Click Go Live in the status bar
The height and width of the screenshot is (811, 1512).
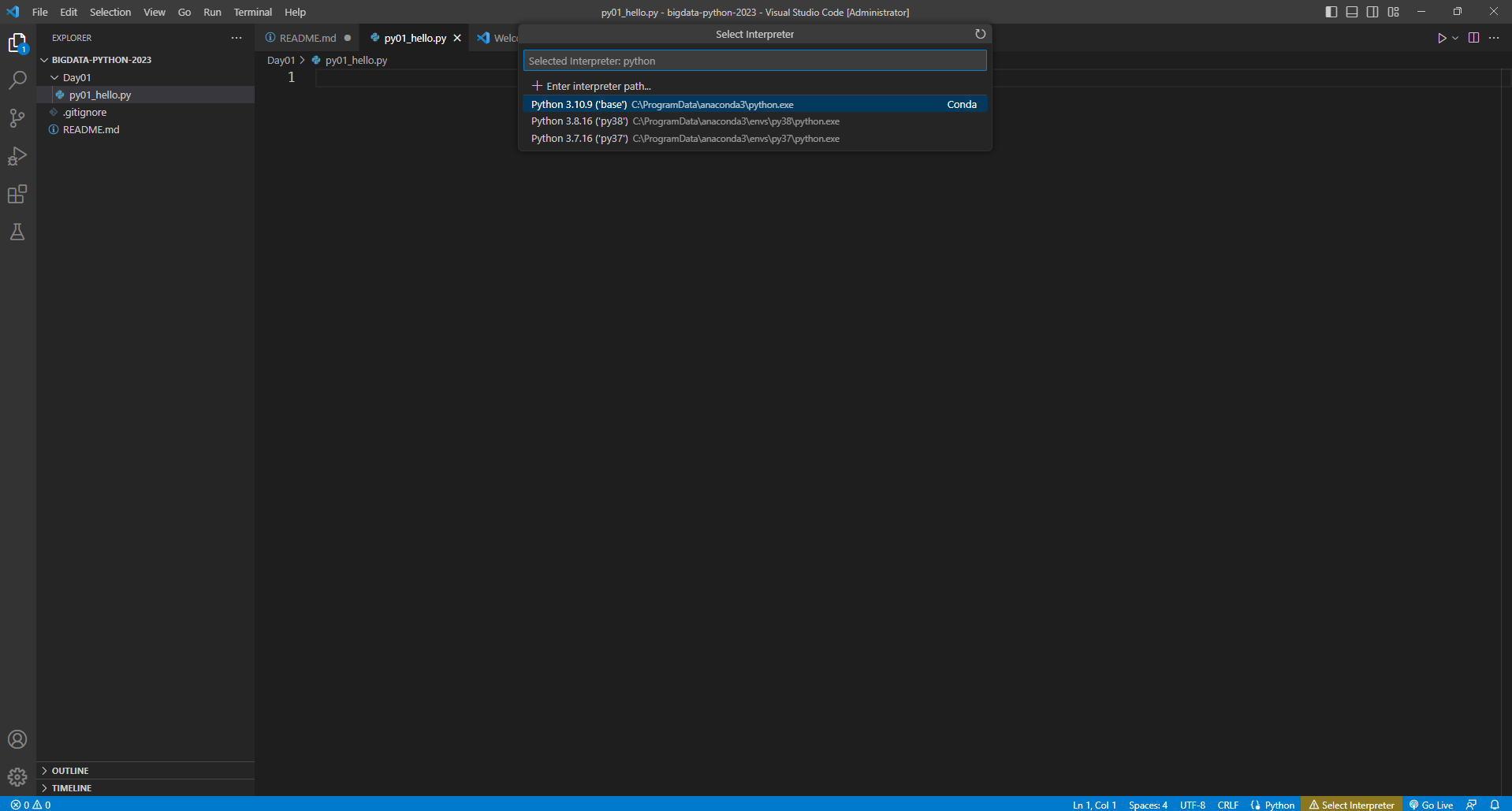(1431, 805)
